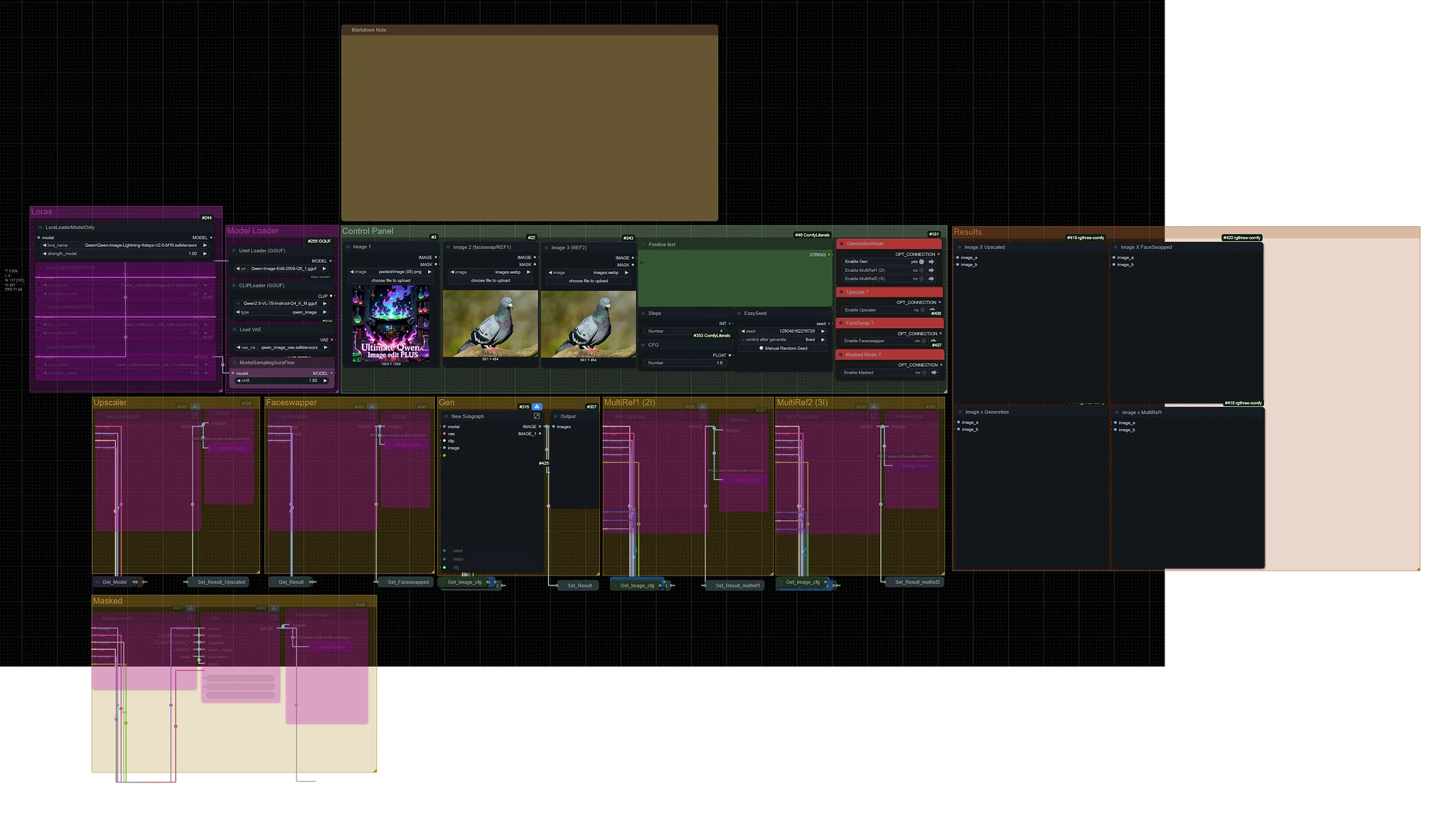The width and height of the screenshot is (1456, 833).
Task: Collapse the EasySeed node dot
Action: tap(739, 313)
